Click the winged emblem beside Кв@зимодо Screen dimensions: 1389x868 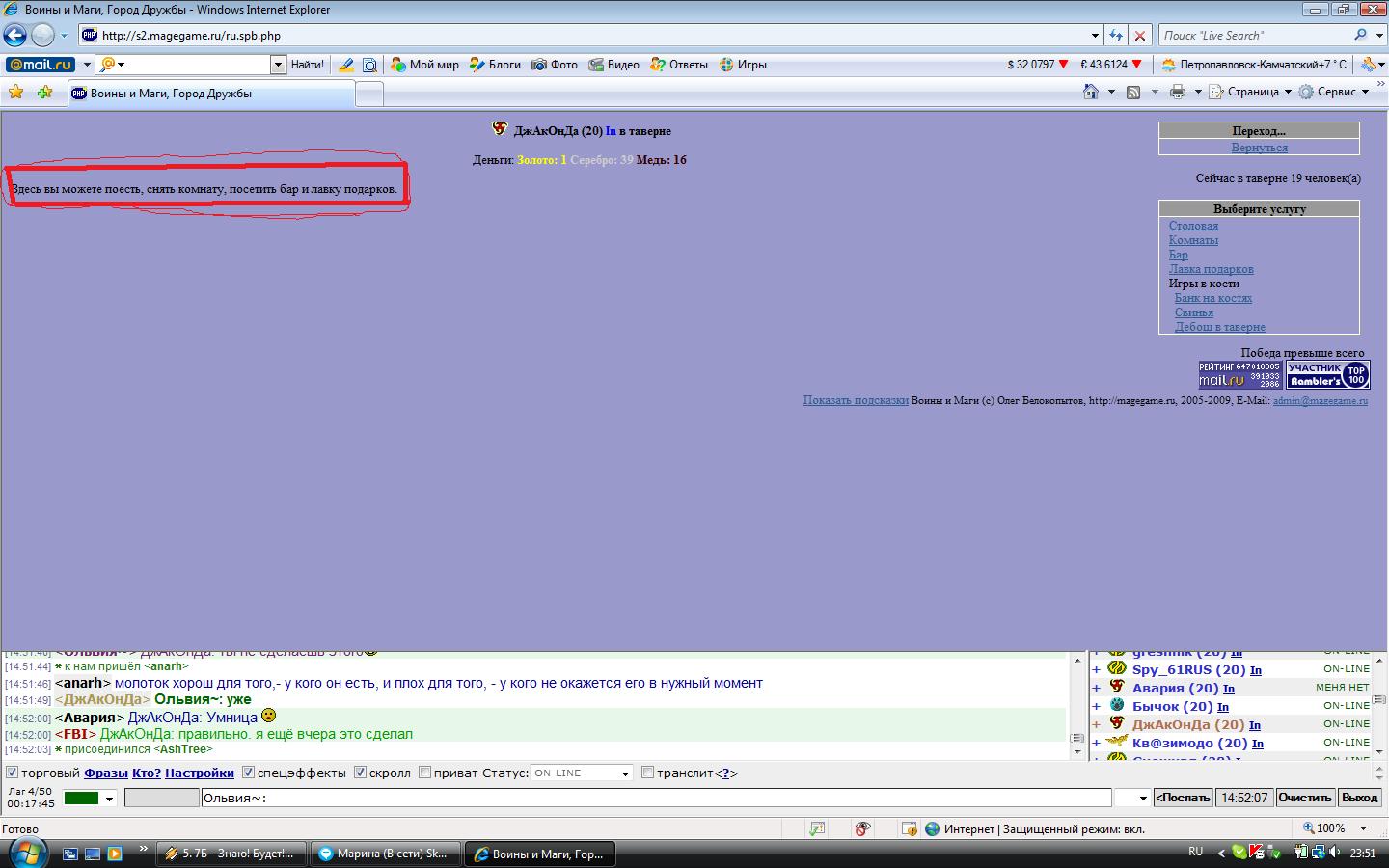[x=1117, y=742]
